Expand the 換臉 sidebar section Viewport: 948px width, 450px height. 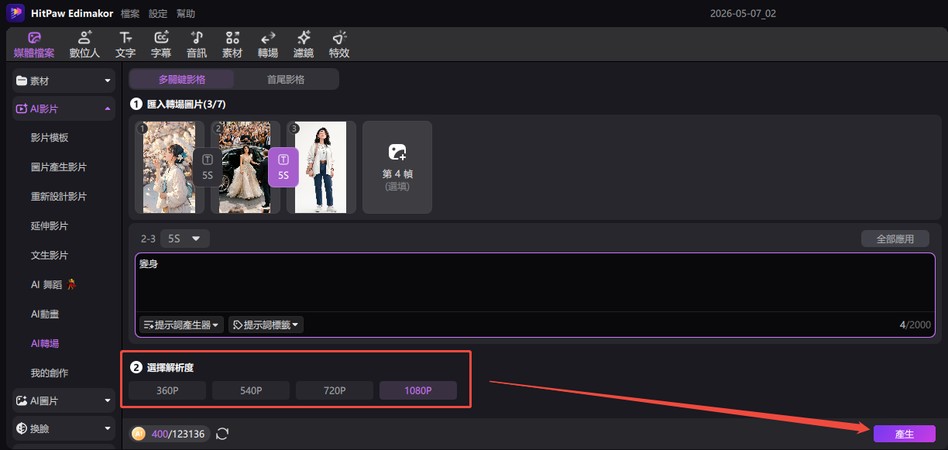click(x=64, y=429)
